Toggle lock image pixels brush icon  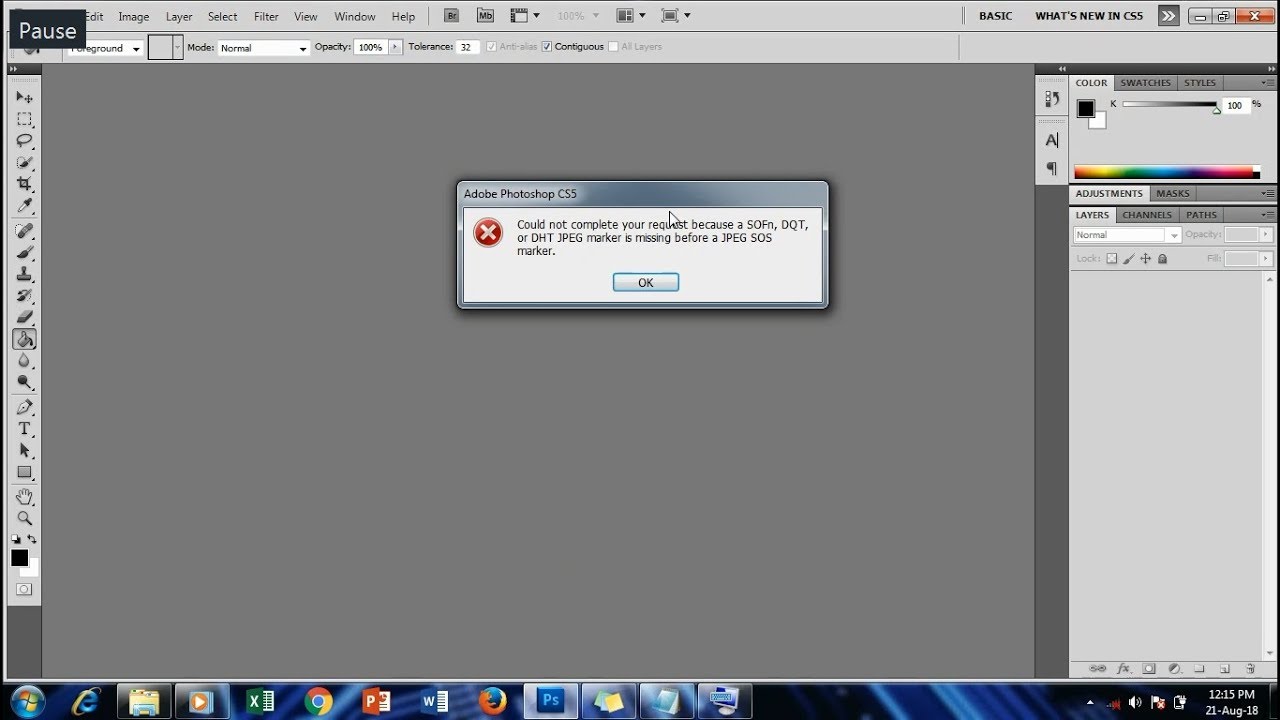click(1129, 259)
